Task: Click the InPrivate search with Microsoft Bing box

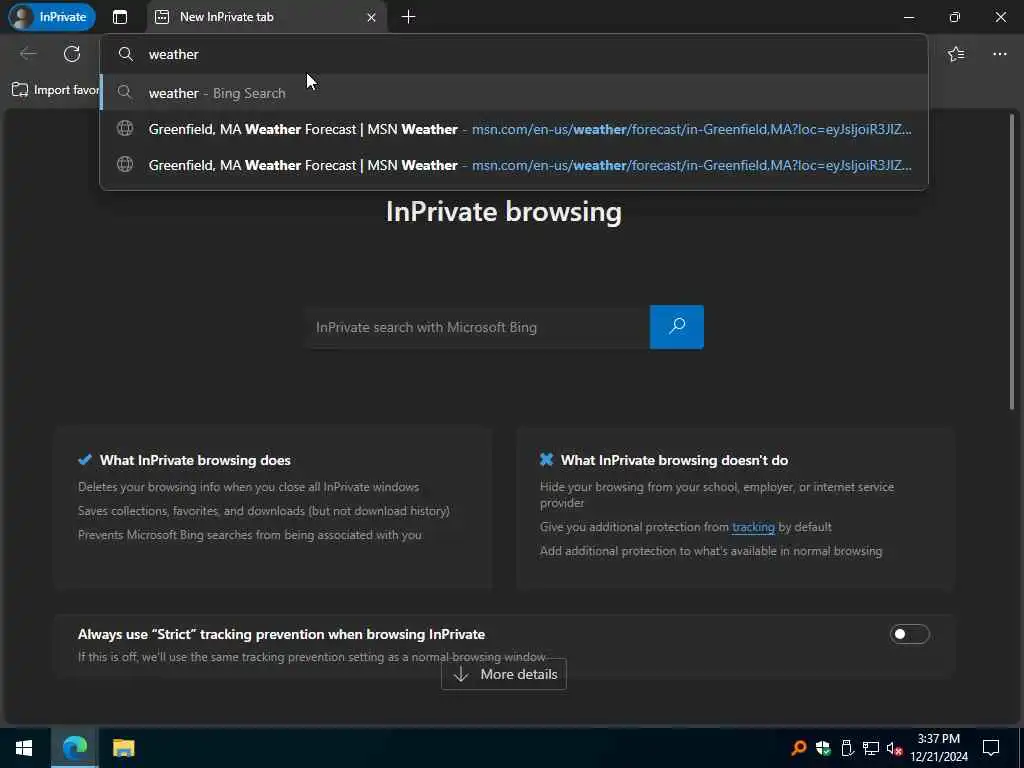Action: point(477,327)
